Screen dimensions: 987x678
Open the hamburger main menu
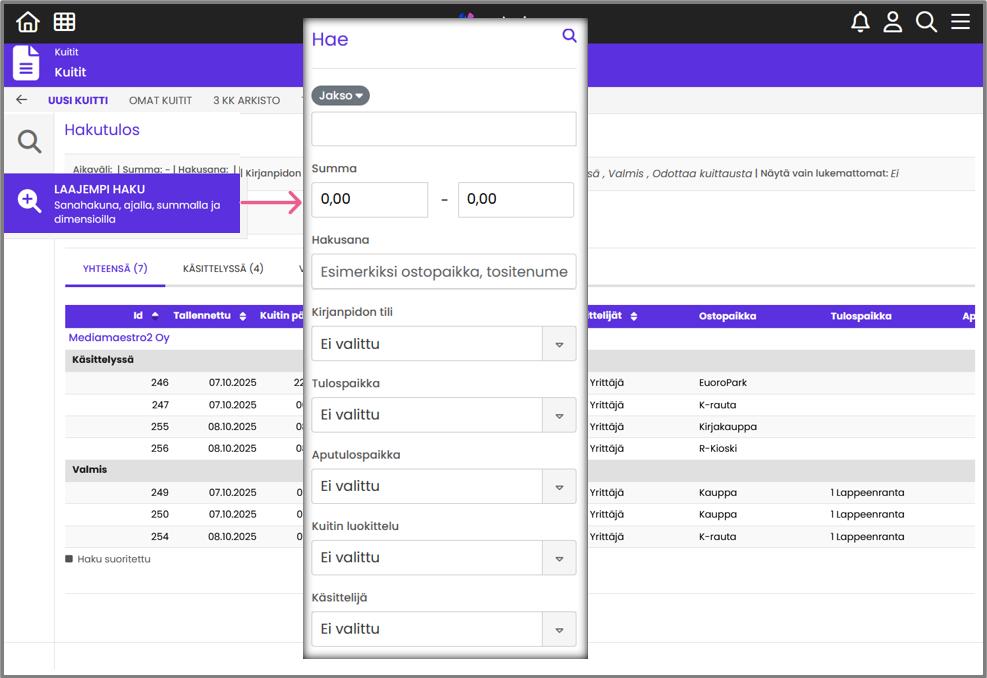[x=961, y=22]
